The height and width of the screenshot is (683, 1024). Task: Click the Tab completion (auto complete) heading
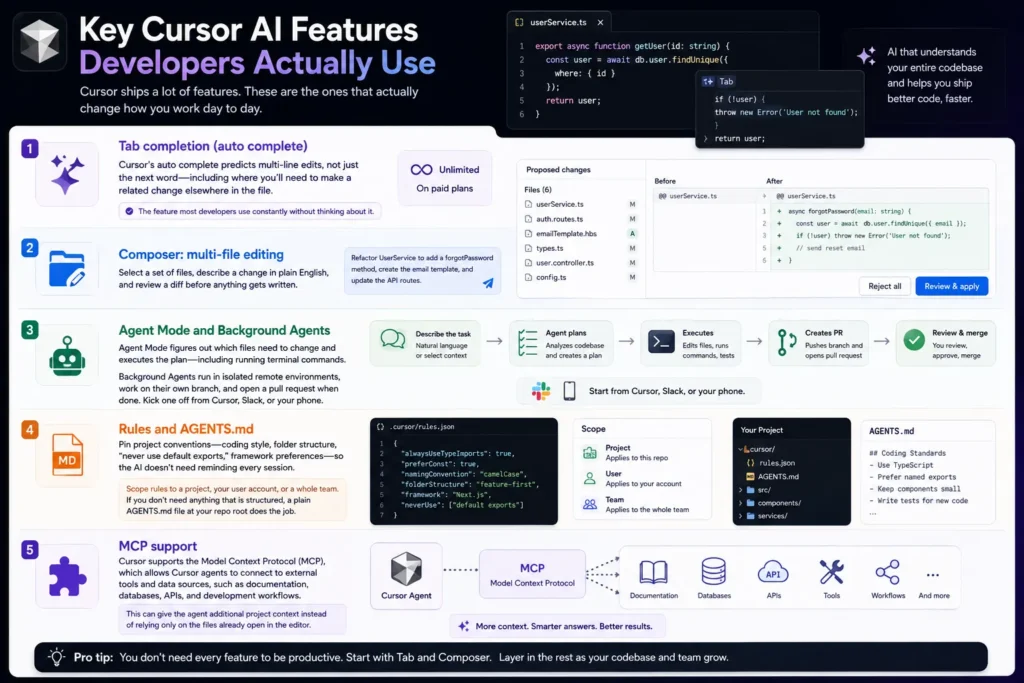click(213, 146)
